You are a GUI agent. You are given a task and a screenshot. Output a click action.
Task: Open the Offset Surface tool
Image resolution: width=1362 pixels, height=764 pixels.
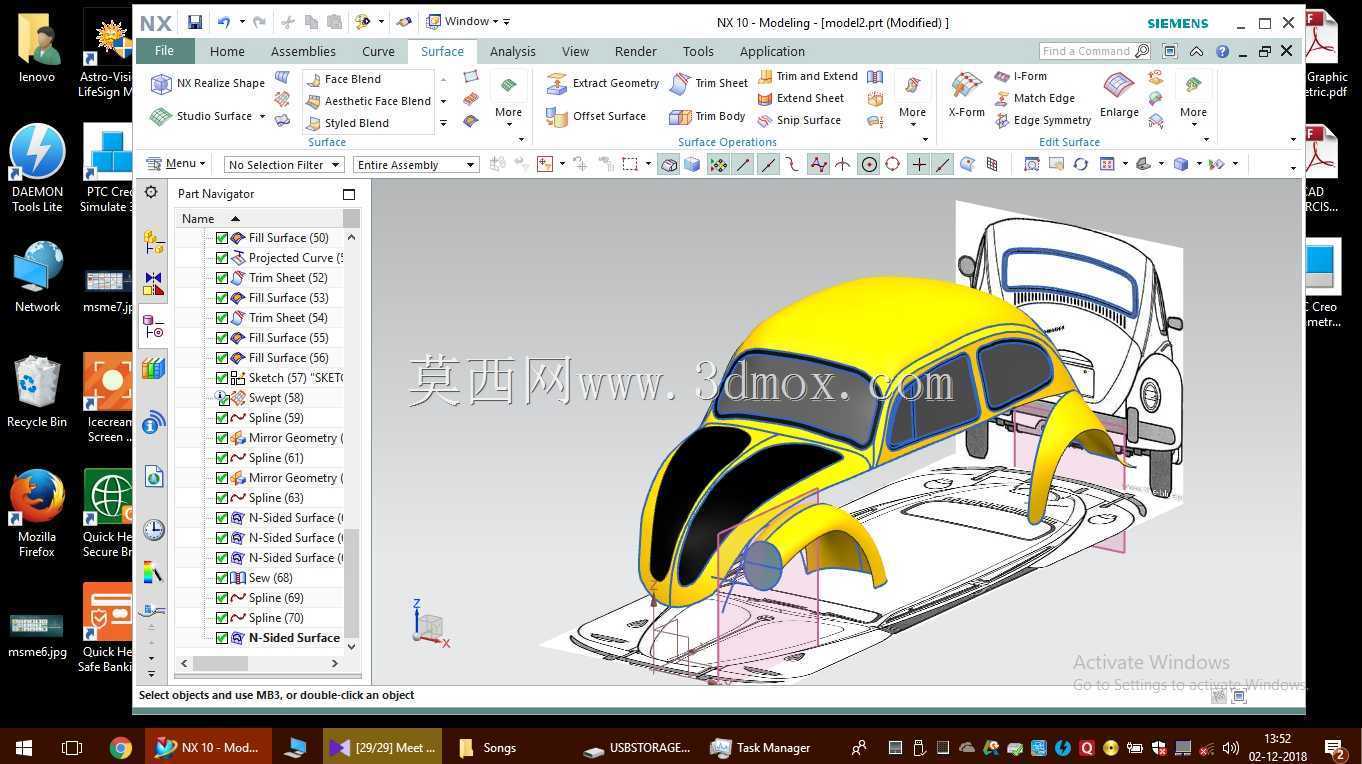[596, 116]
